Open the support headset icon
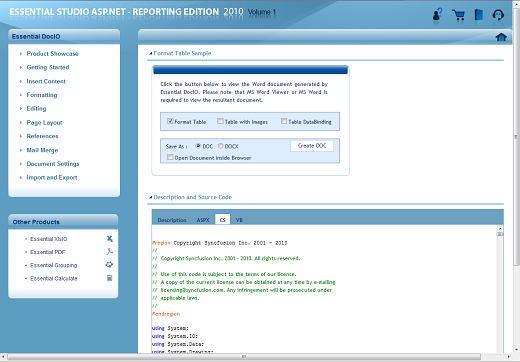Viewport: 520px width, 362px height. 498,15
